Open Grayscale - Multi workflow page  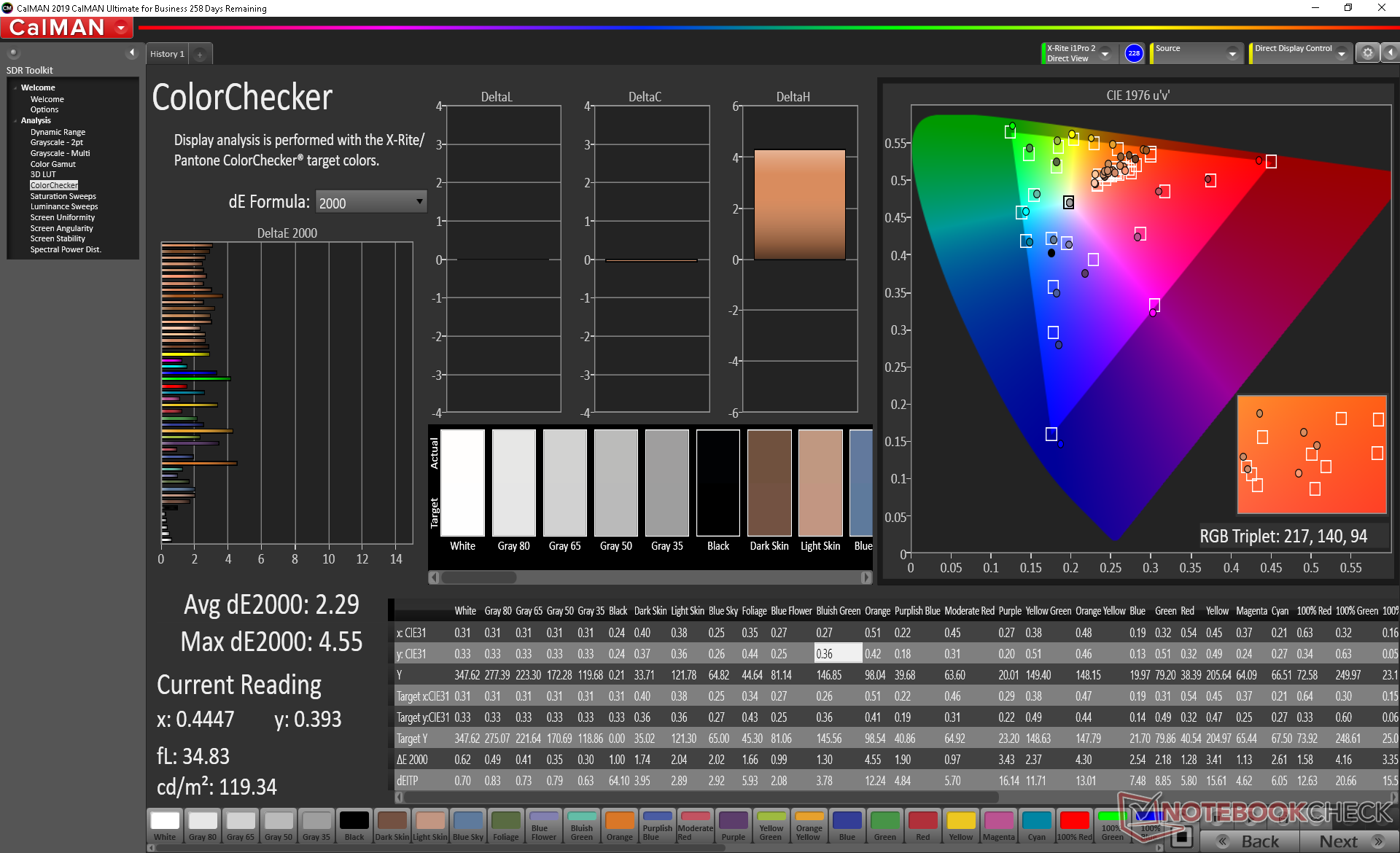point(60,153)
